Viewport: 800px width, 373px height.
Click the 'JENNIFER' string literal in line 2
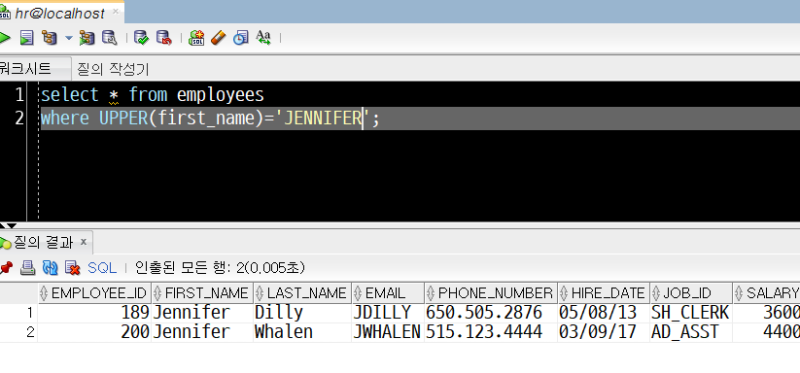[x=322, y=118]
